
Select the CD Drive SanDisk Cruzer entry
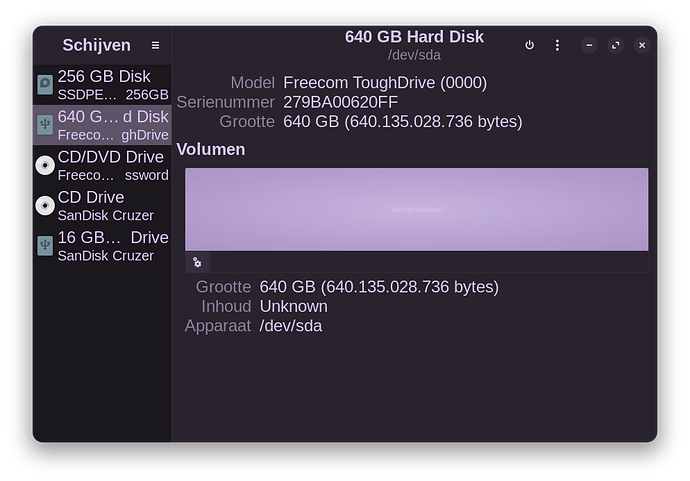105,206
